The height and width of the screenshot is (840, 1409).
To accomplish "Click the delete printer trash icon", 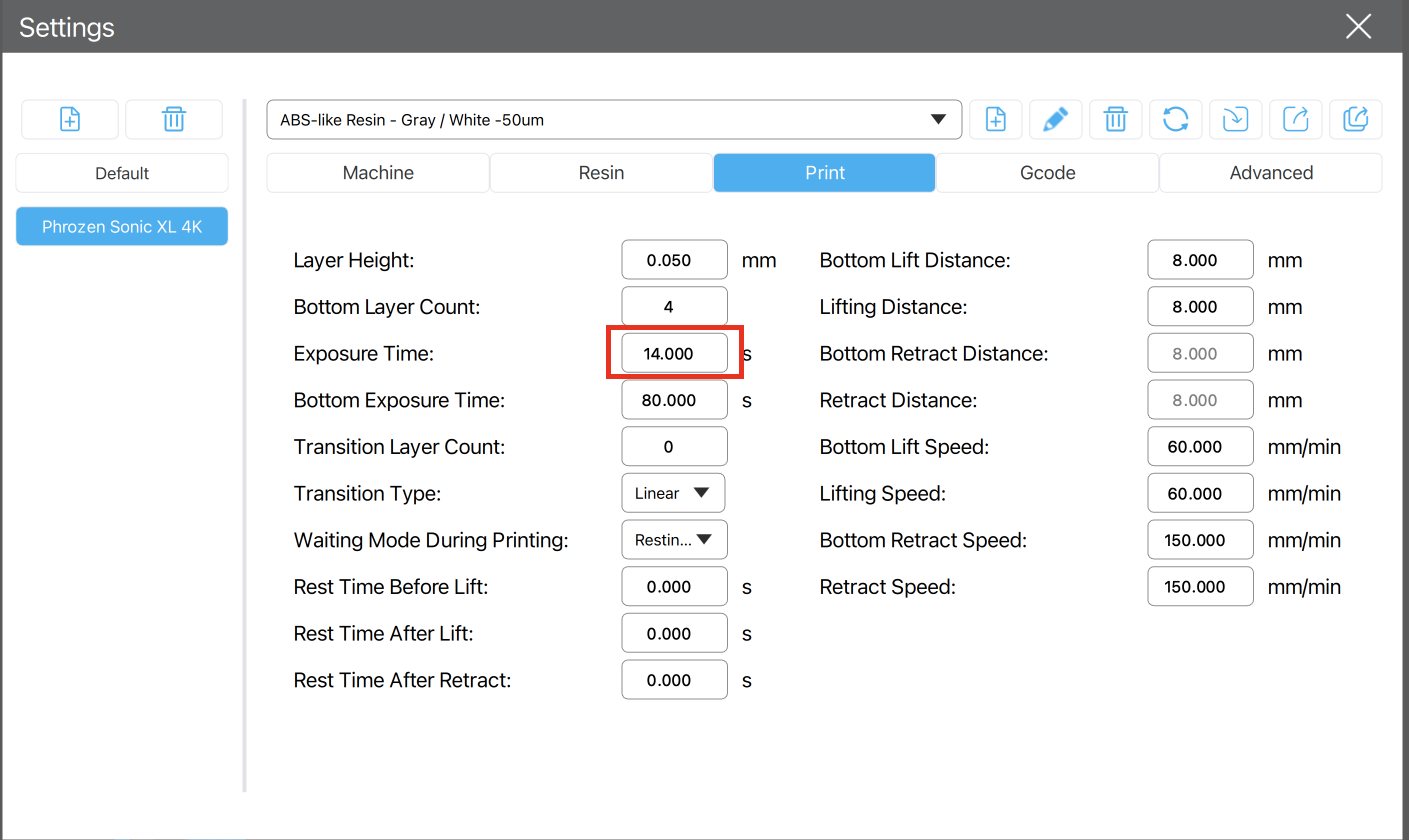I will click(x=173, y=119).
